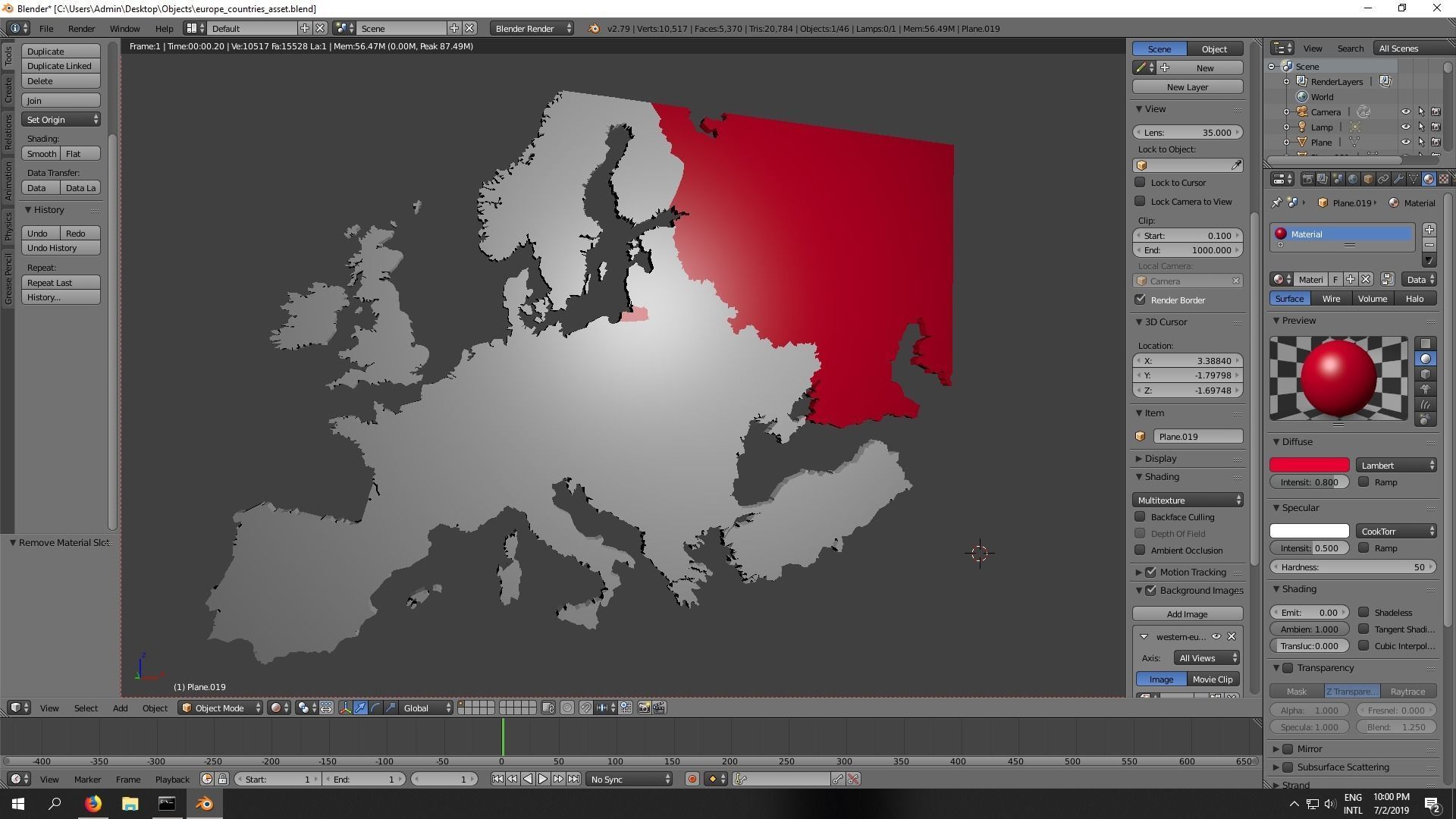Click the Add Image button
This screenshot has width=1456, height=819.
point(1188,613)
